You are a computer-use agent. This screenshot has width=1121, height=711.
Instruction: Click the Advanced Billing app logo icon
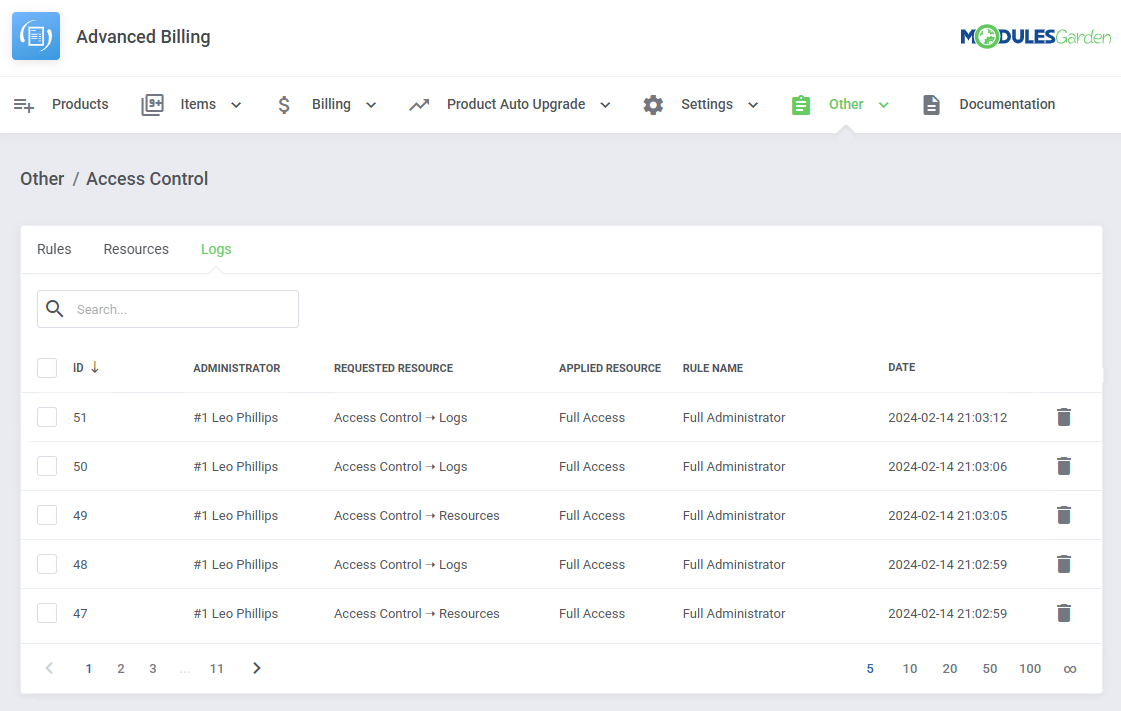click(x=36, y=36)
